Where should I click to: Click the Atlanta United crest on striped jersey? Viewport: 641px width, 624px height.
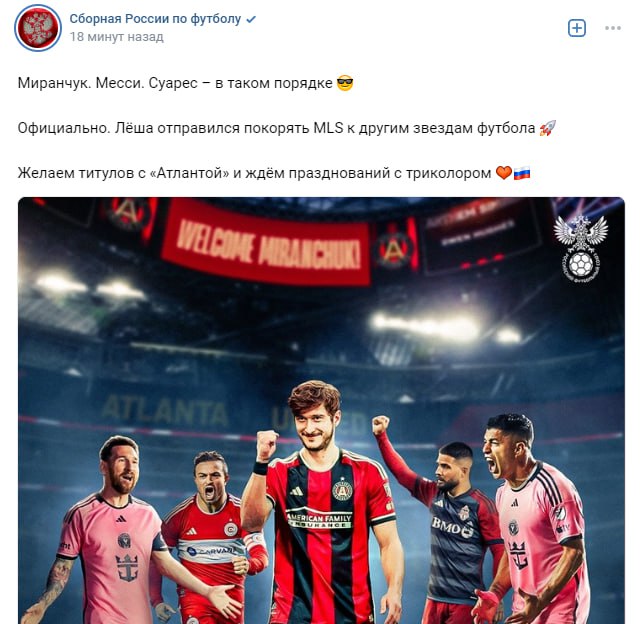click(x=342, y=490)
